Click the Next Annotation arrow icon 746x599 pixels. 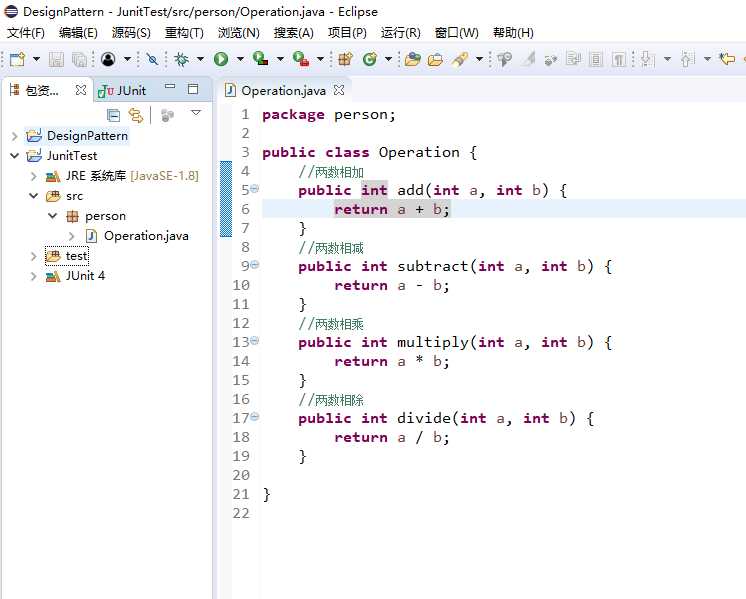(647, 59)
